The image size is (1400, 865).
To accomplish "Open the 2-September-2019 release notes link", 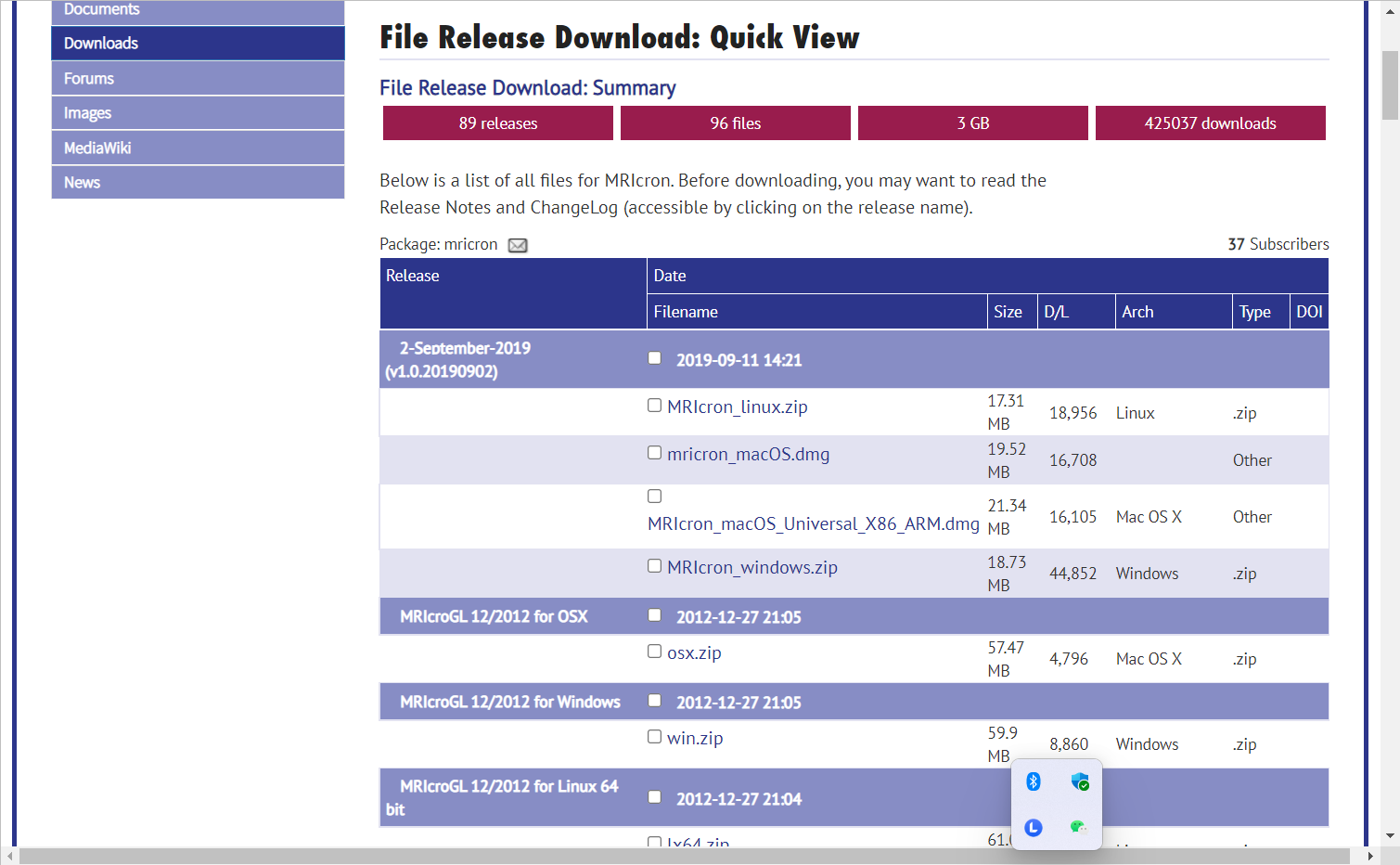I will 465,349.
